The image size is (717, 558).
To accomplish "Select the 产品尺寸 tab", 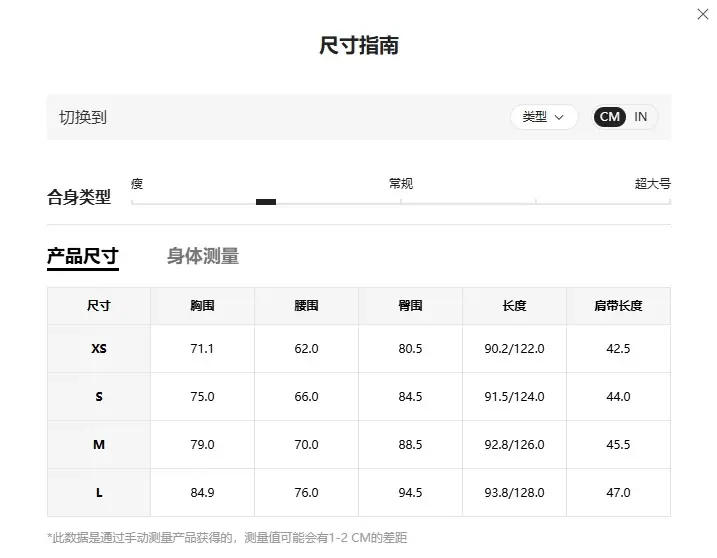I will [83, 256].
